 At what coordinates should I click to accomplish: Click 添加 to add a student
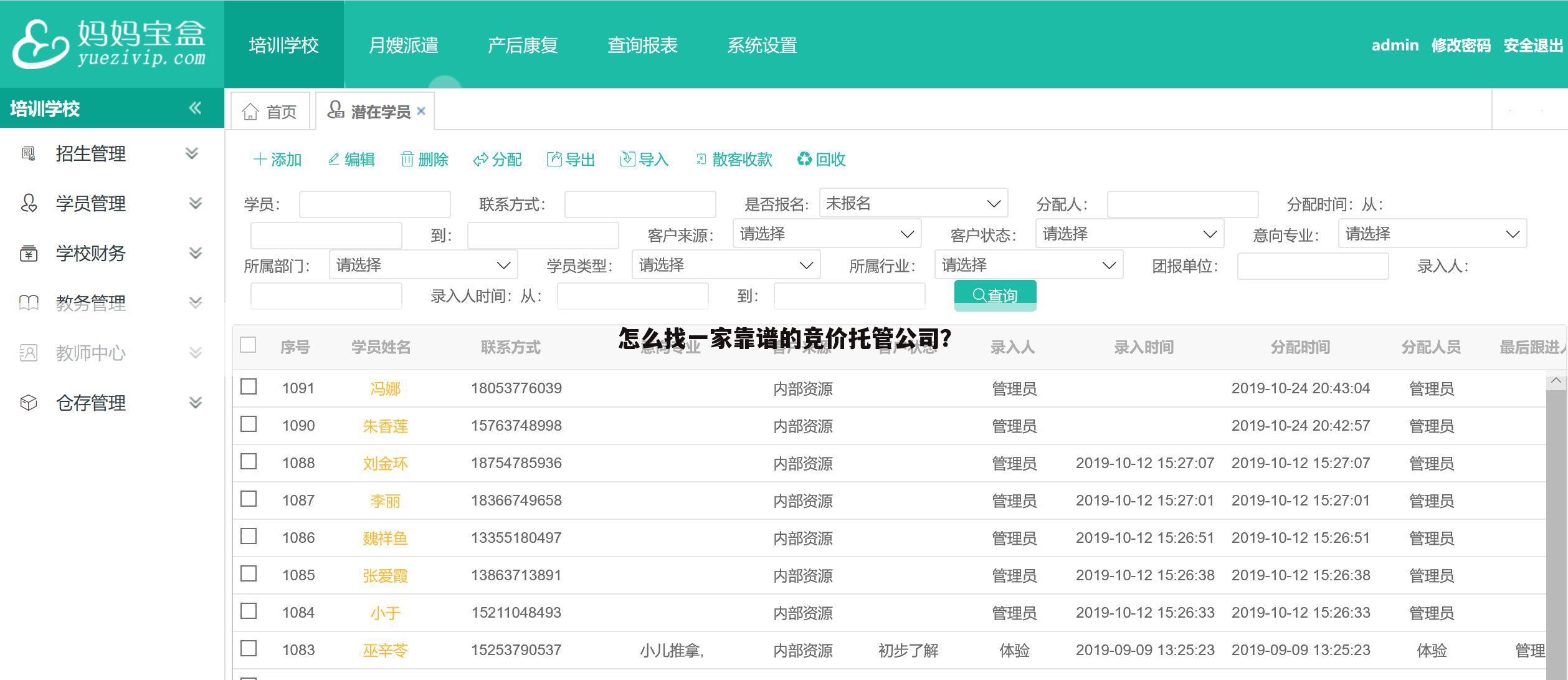[x=277, y=160]
